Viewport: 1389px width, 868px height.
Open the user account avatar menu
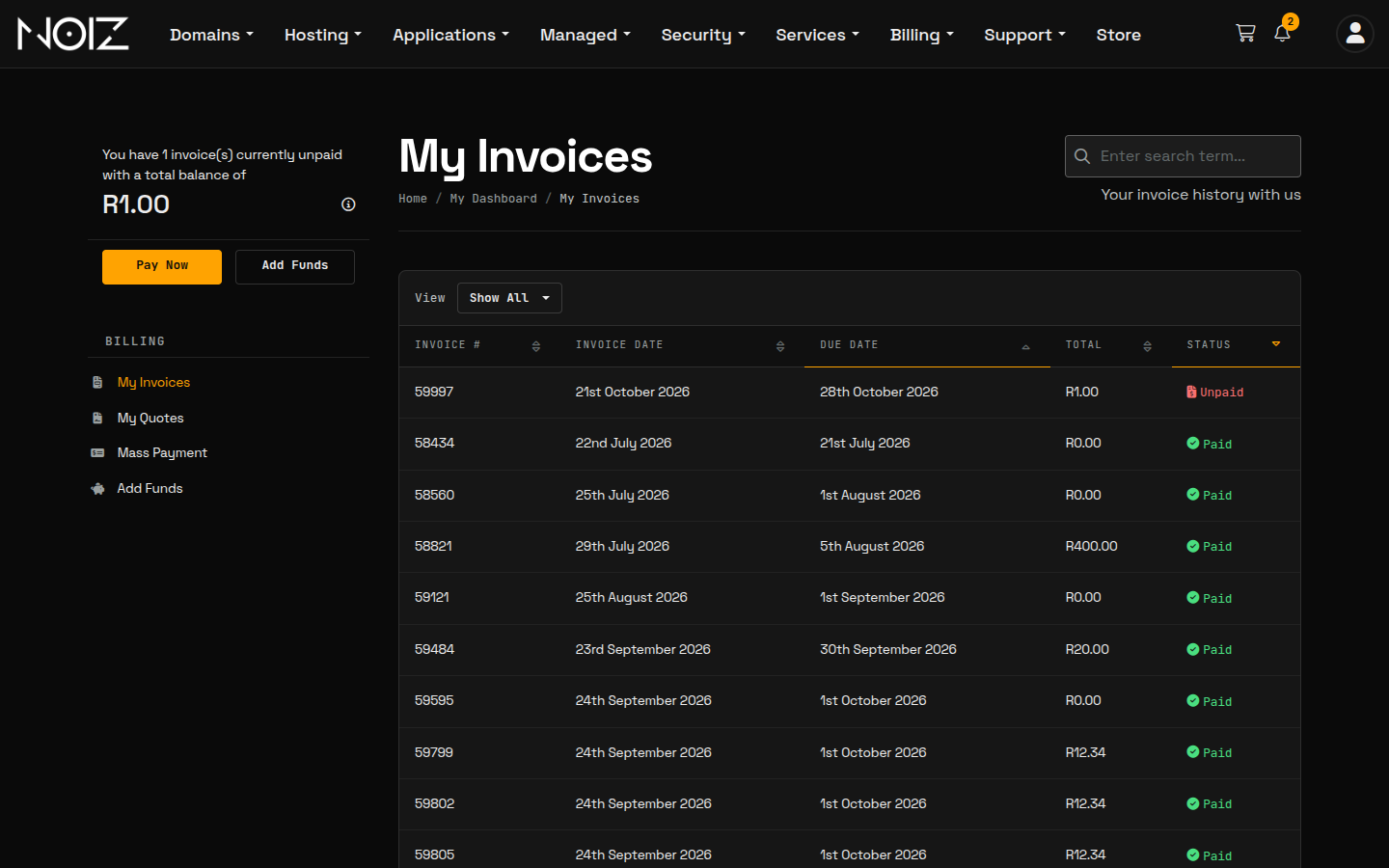click(x=1354, y=34)
